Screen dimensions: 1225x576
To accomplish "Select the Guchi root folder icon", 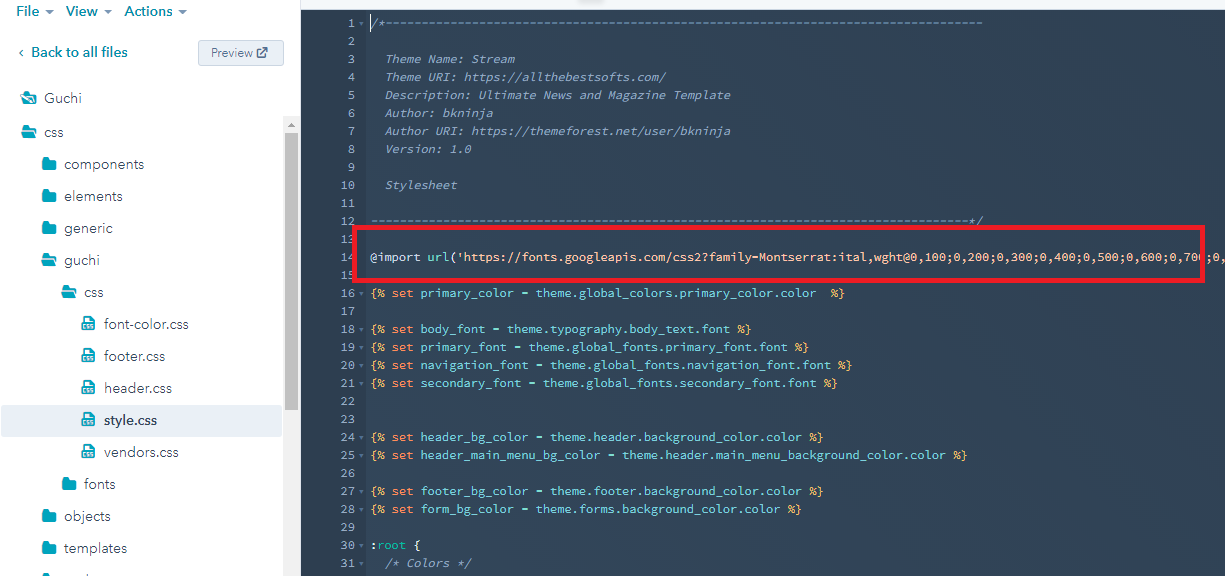I will (28, 98).
